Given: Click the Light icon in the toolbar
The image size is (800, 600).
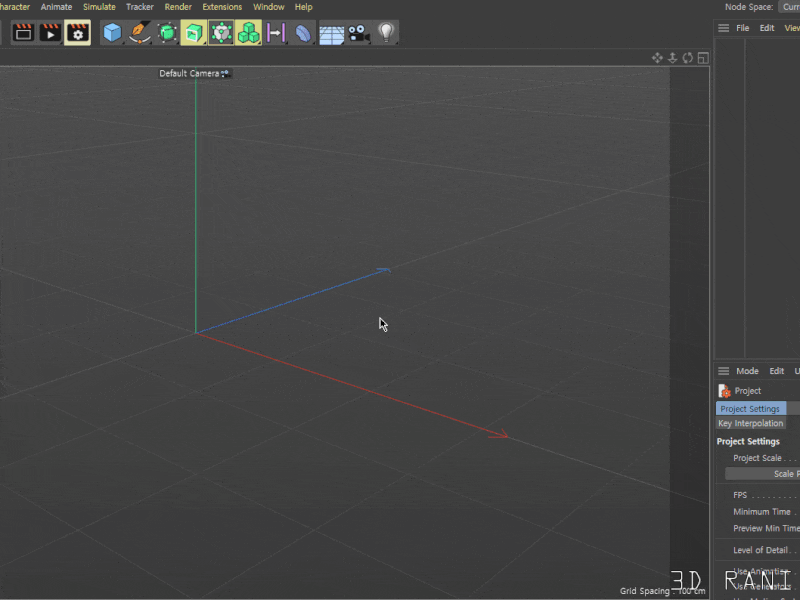Looking at the screenshot, I should click(x=388, y=32).
